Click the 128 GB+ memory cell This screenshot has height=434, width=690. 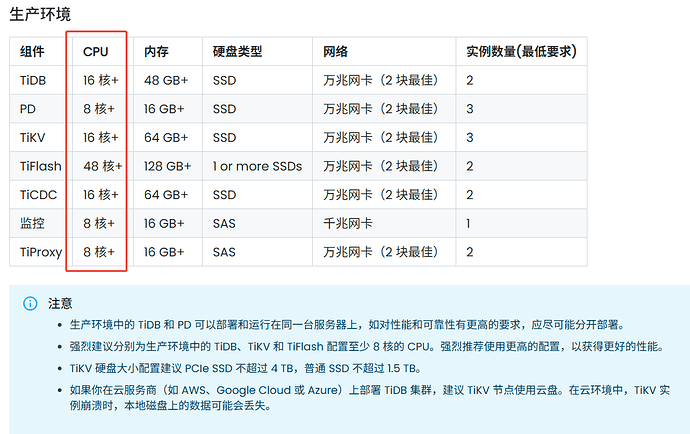[168, 166]
